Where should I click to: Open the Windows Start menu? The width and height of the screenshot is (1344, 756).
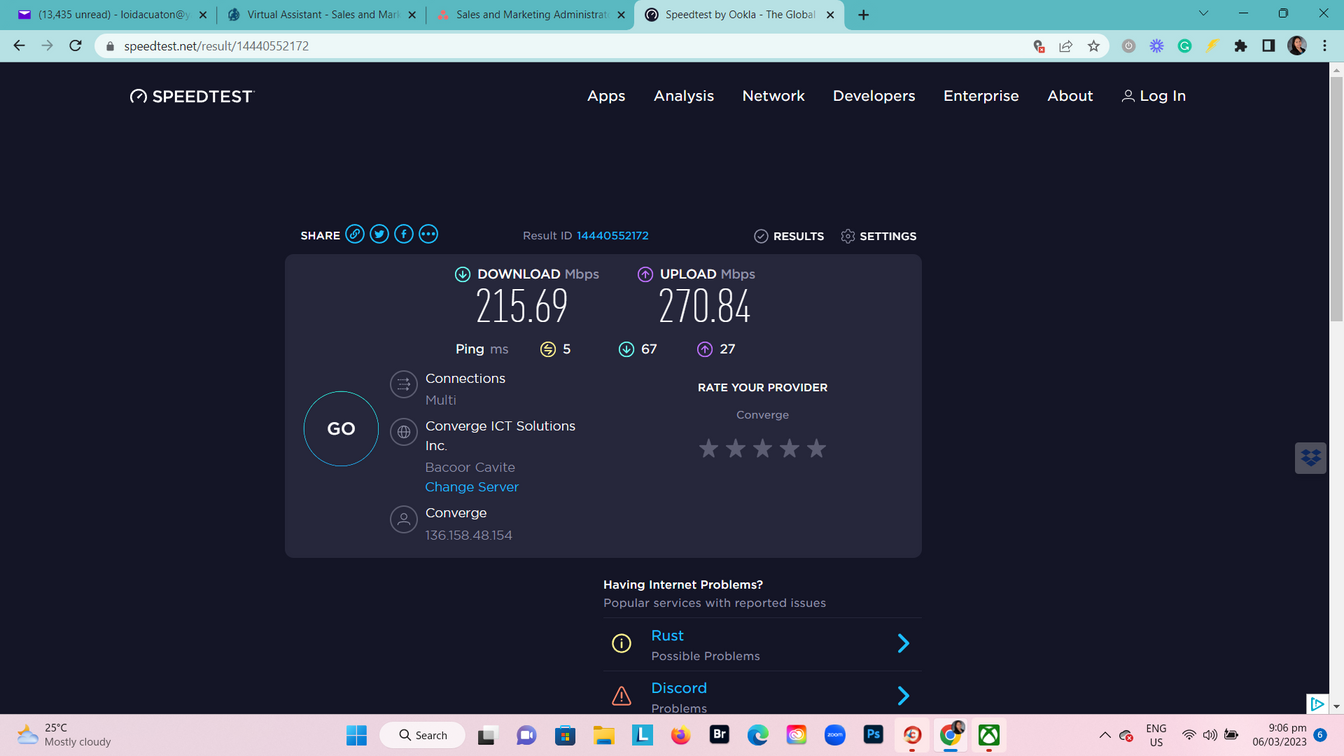[357, 736]
